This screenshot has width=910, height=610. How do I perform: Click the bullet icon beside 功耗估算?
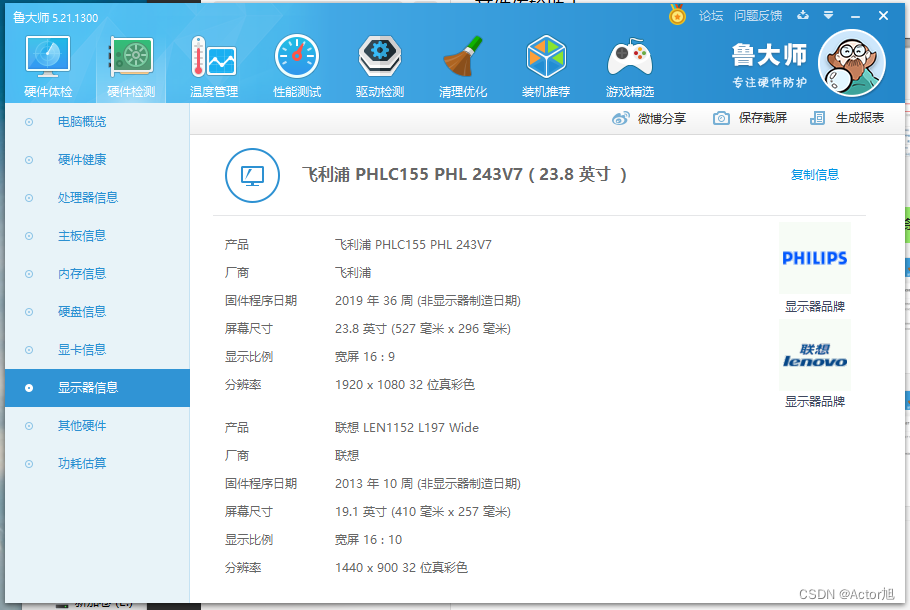click(29, 464)
